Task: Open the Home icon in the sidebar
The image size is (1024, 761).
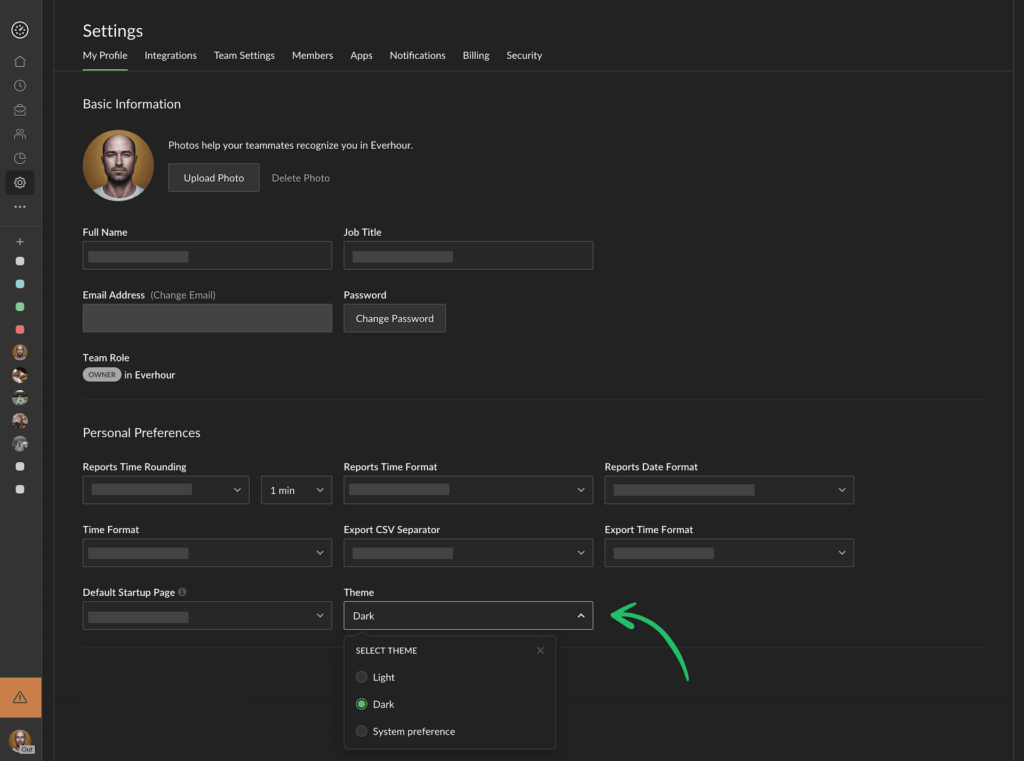Action: [x=20, y=62]
